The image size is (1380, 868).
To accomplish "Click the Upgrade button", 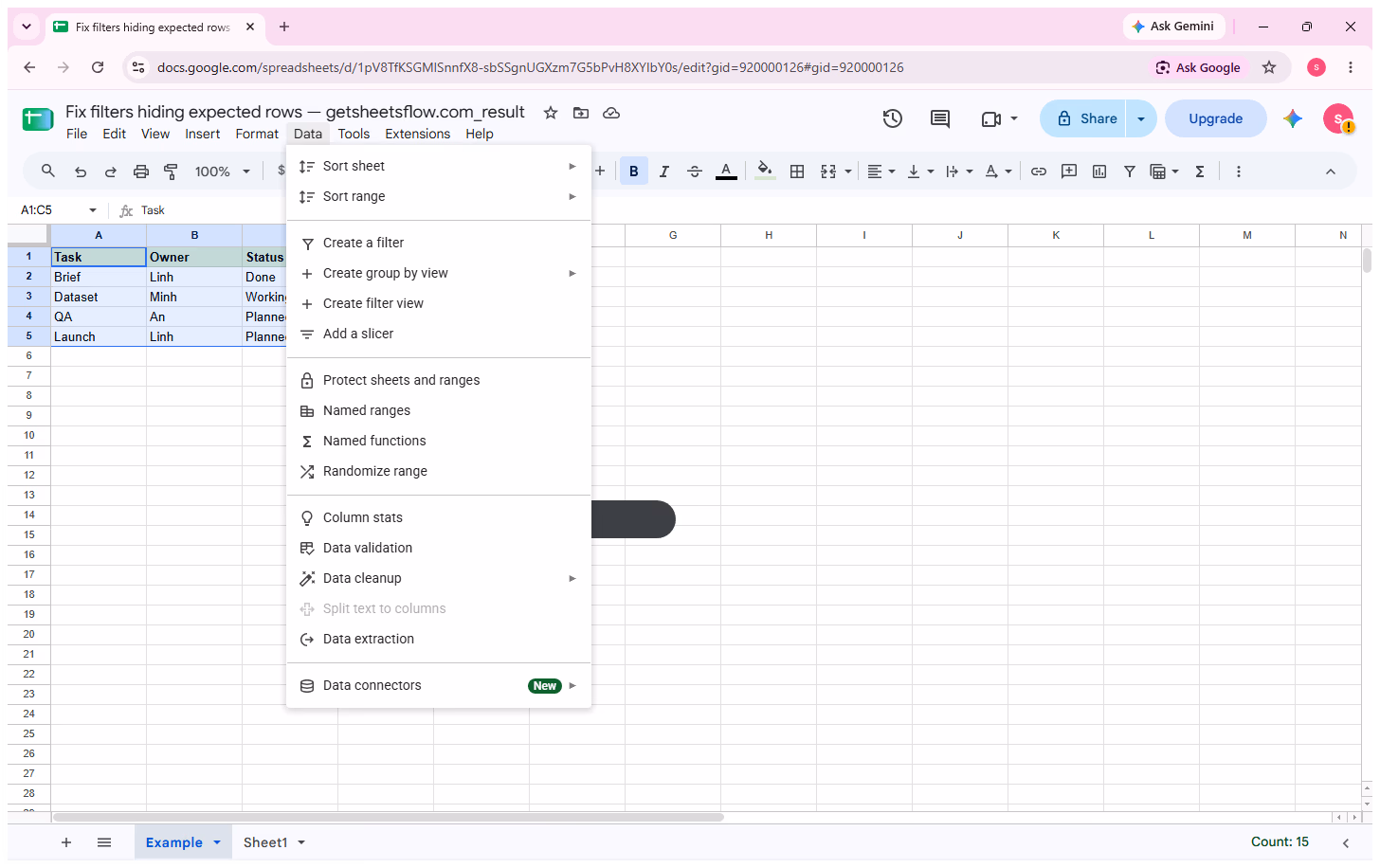I will pyautogui.click(x=1216, y=118).
